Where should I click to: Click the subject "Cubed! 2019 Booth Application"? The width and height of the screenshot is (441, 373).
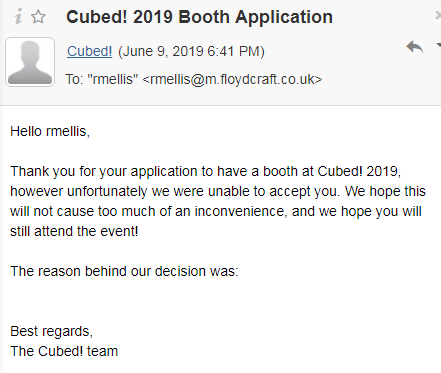(x=199, y=17)
